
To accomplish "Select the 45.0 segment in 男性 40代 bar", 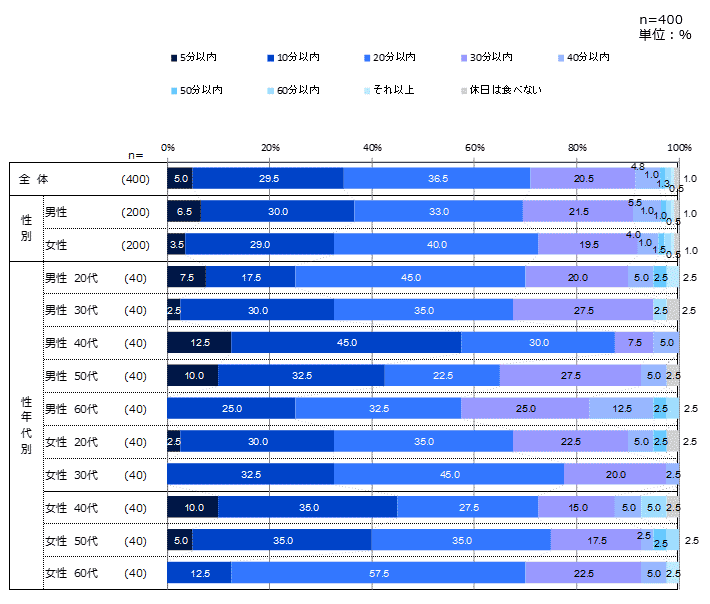I will [x=346, y=343].
